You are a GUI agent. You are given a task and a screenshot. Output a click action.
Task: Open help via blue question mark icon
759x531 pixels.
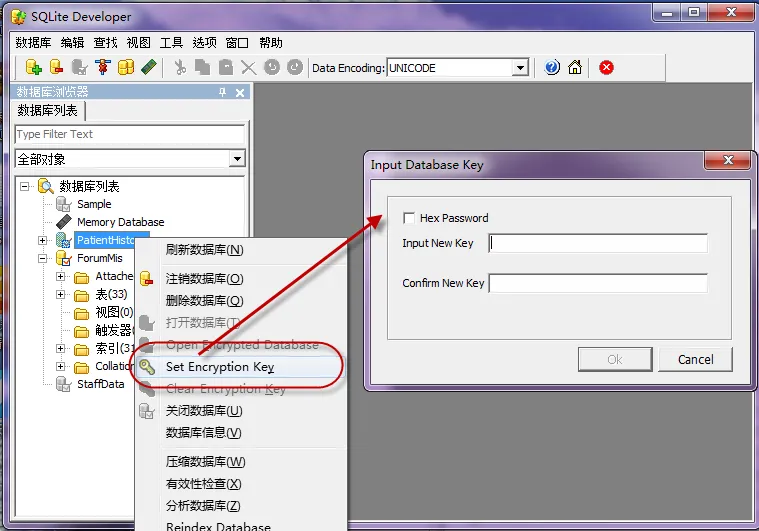[x=552, y=67]
